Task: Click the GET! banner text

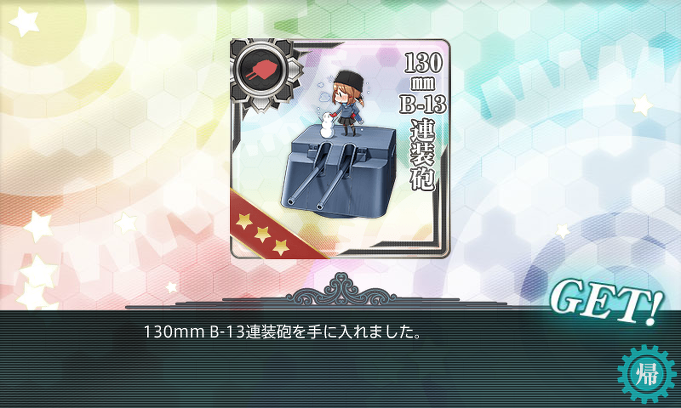Action: click(607, 302)
